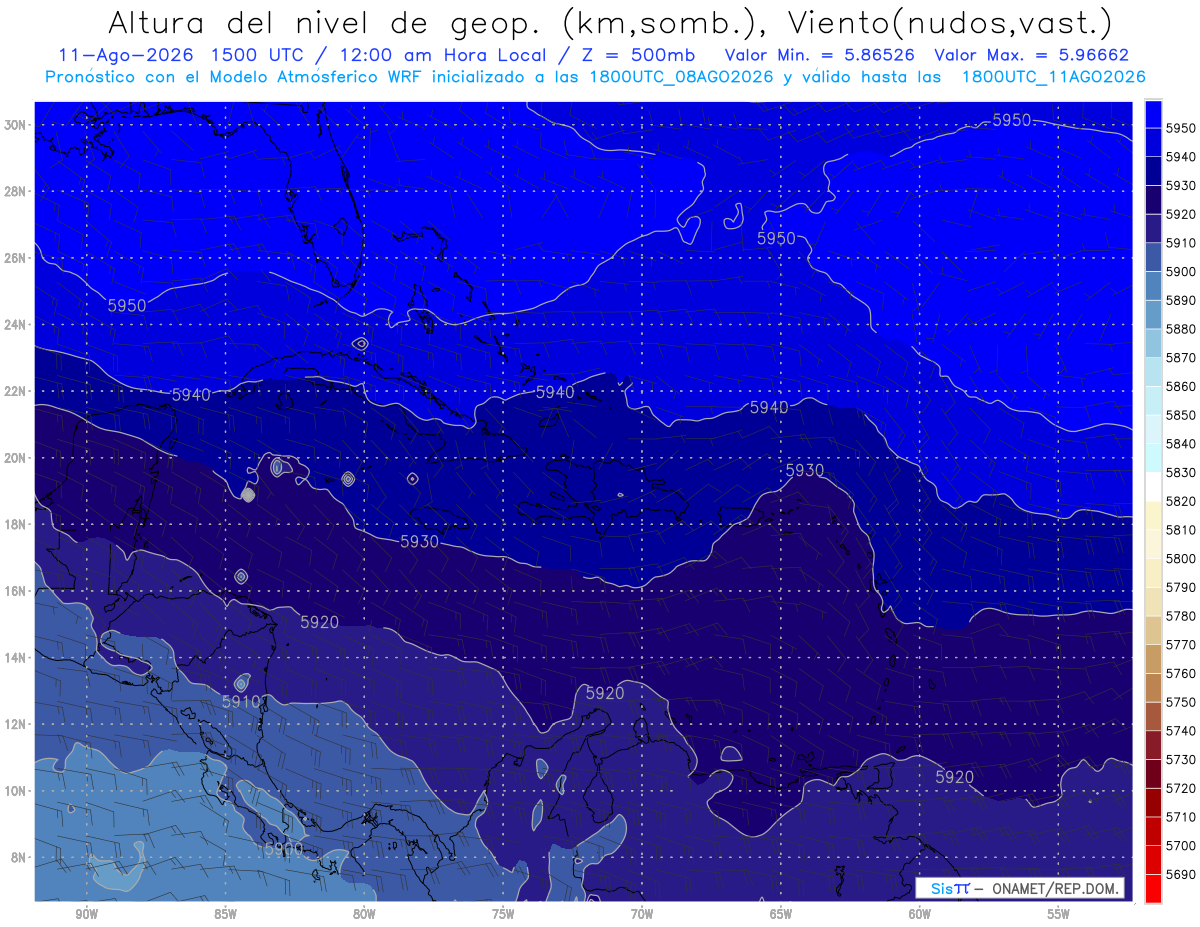Pick the tan colorbar swatch between 5770 and 5780
1200x927 pixels.
point(1153,629)
